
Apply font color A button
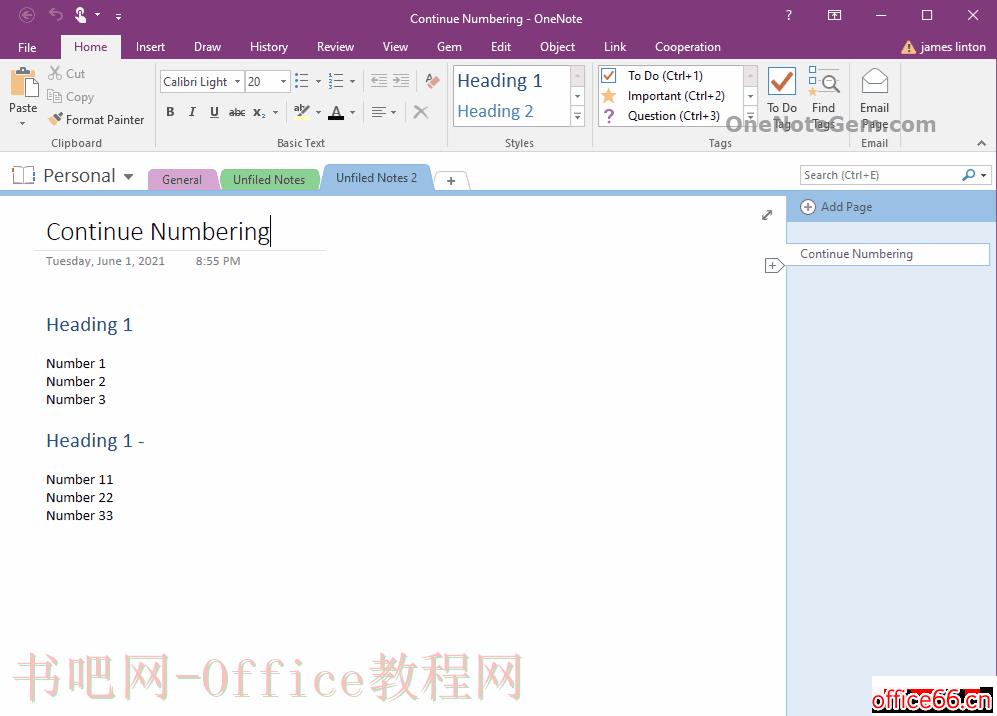click(336, 113)
